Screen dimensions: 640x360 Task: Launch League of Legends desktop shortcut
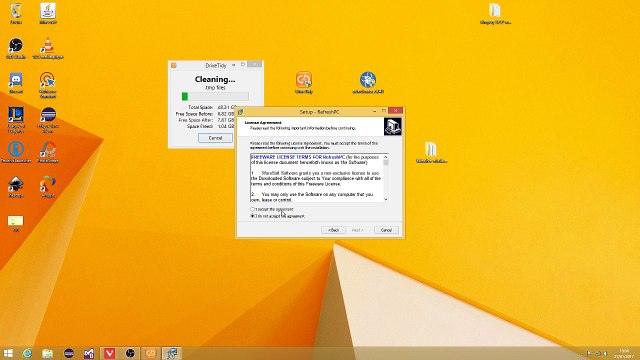pyautogui.click(x=16, y=119)
